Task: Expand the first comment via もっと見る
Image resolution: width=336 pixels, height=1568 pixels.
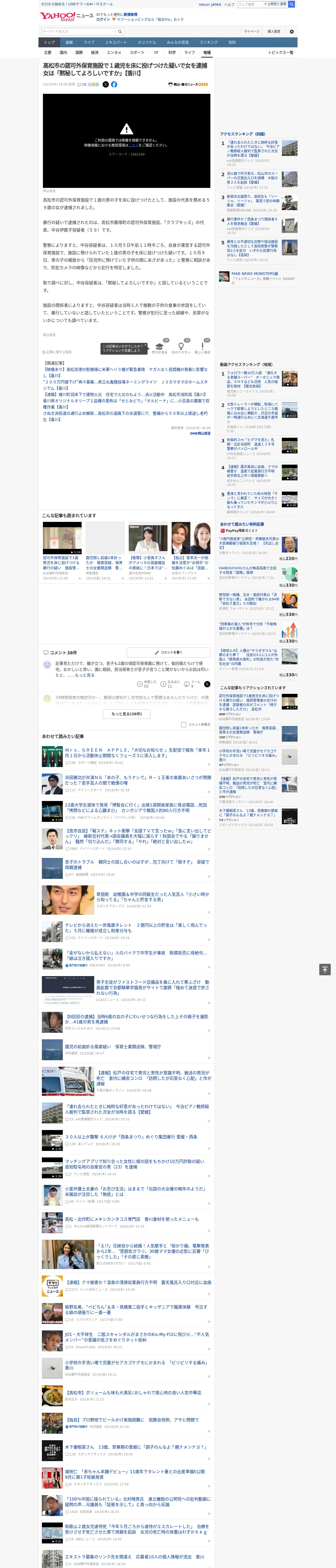Action: point(85,675)
